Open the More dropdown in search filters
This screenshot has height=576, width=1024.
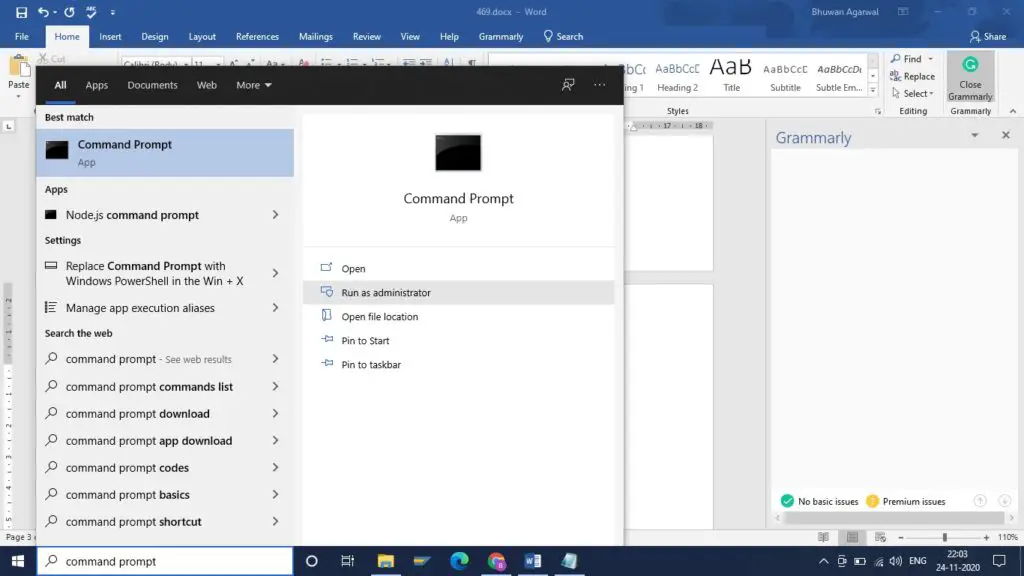tap(253, 85)
